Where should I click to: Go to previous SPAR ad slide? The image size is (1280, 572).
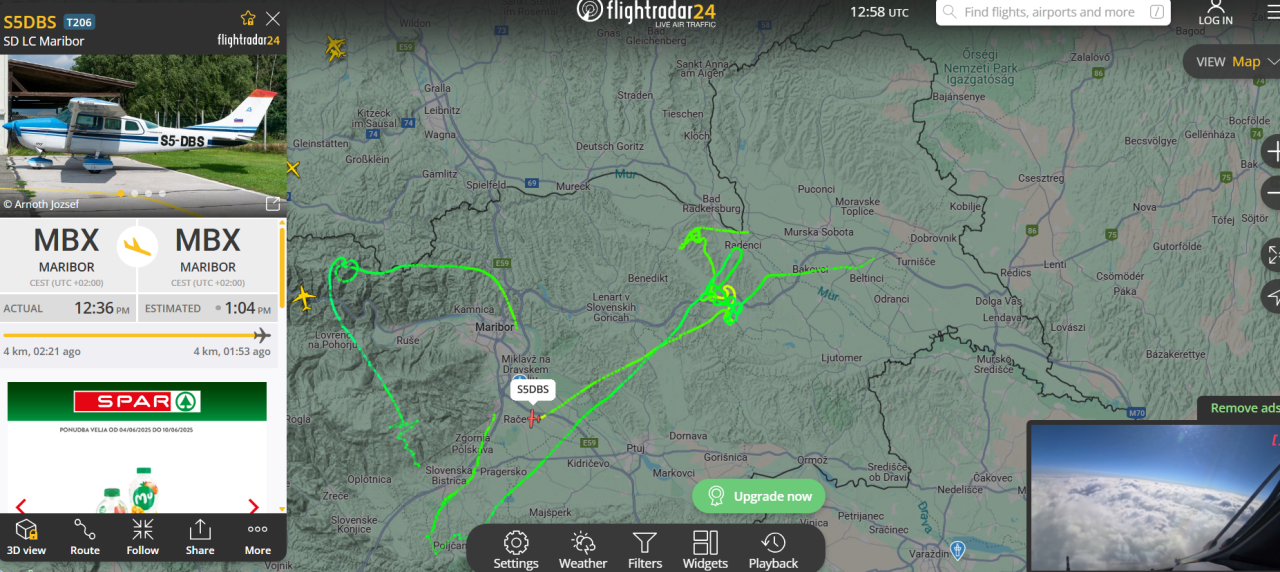pyautogui.click(x=20, y=506)
